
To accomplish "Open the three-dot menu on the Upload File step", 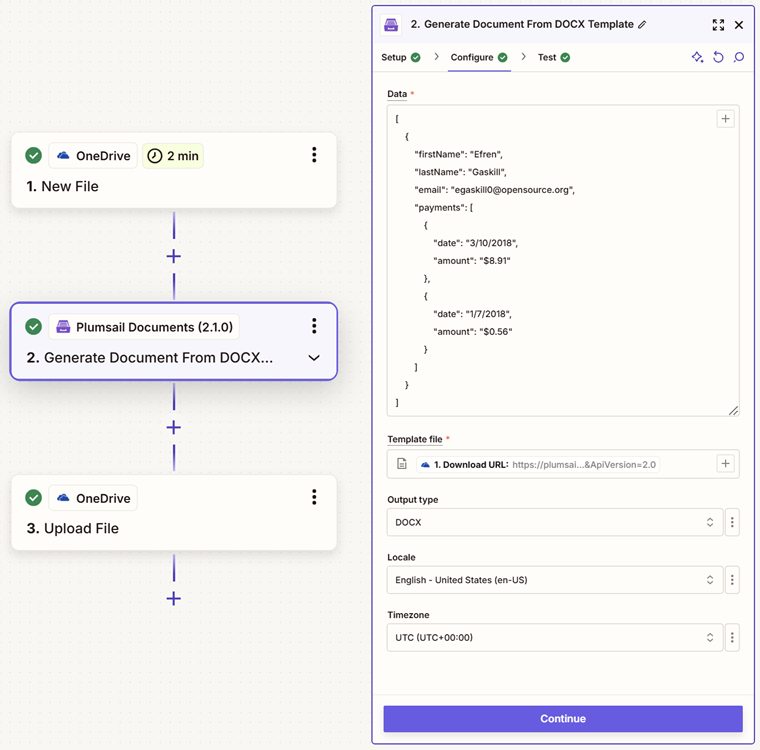I will [x=314, y=497].
